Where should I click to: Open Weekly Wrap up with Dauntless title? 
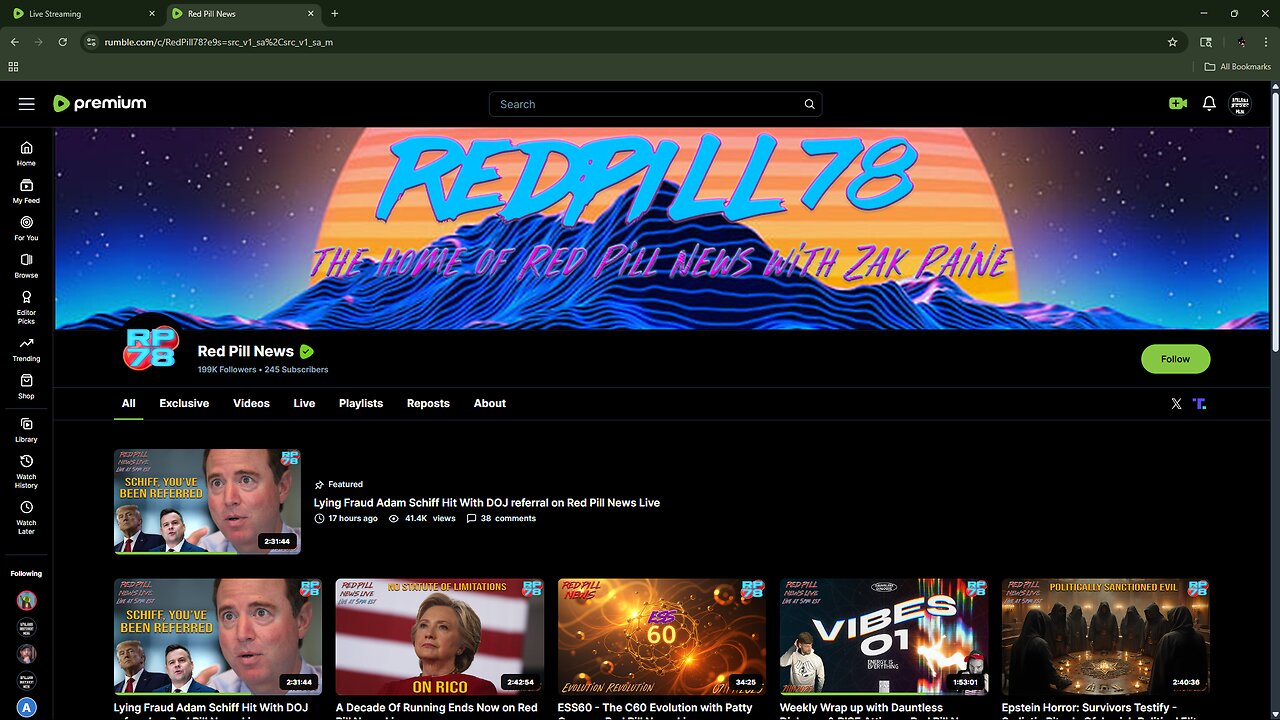861,708
